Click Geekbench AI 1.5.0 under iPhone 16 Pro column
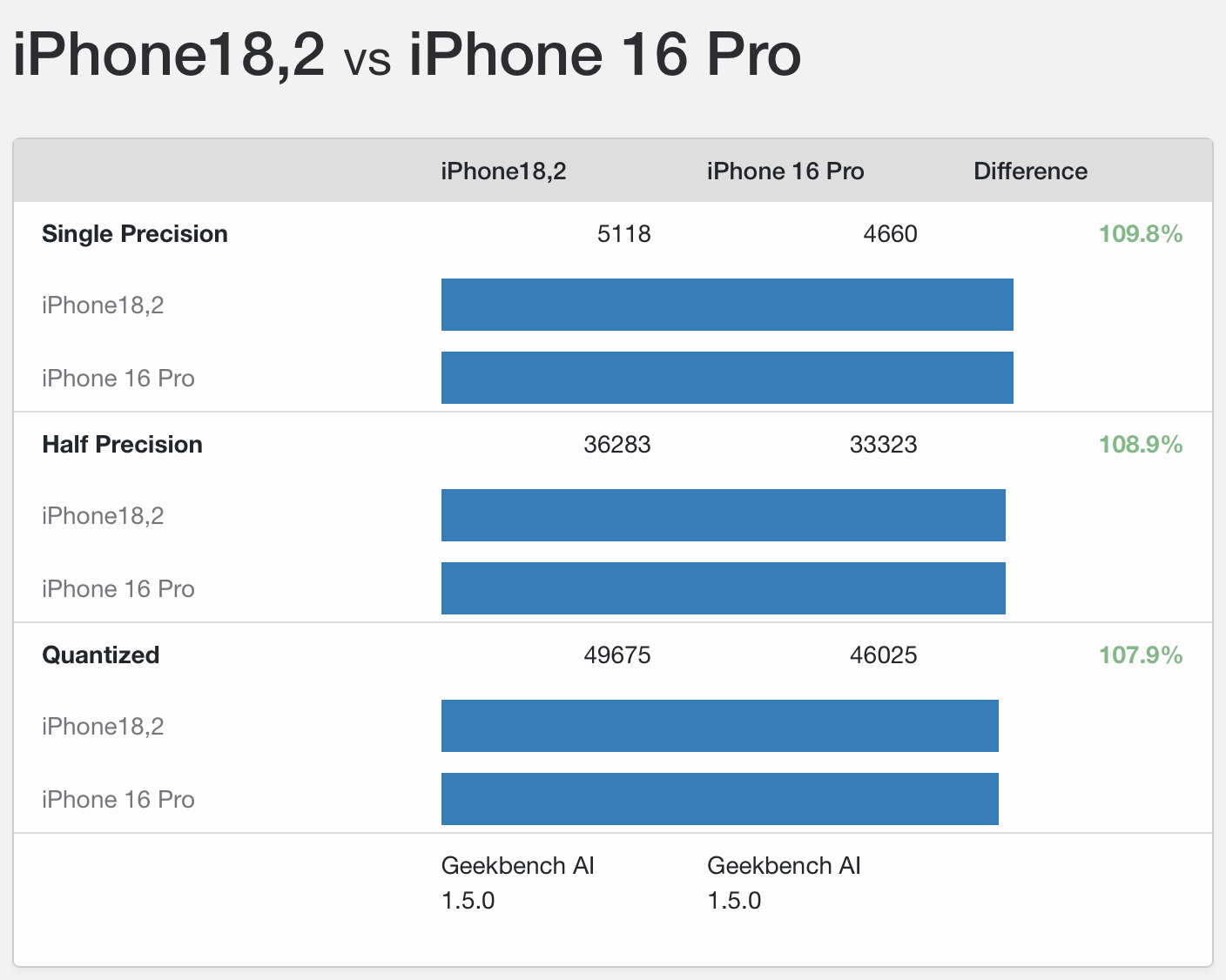This screenshot has width=1226, height=980. click(x=784, y=883)
